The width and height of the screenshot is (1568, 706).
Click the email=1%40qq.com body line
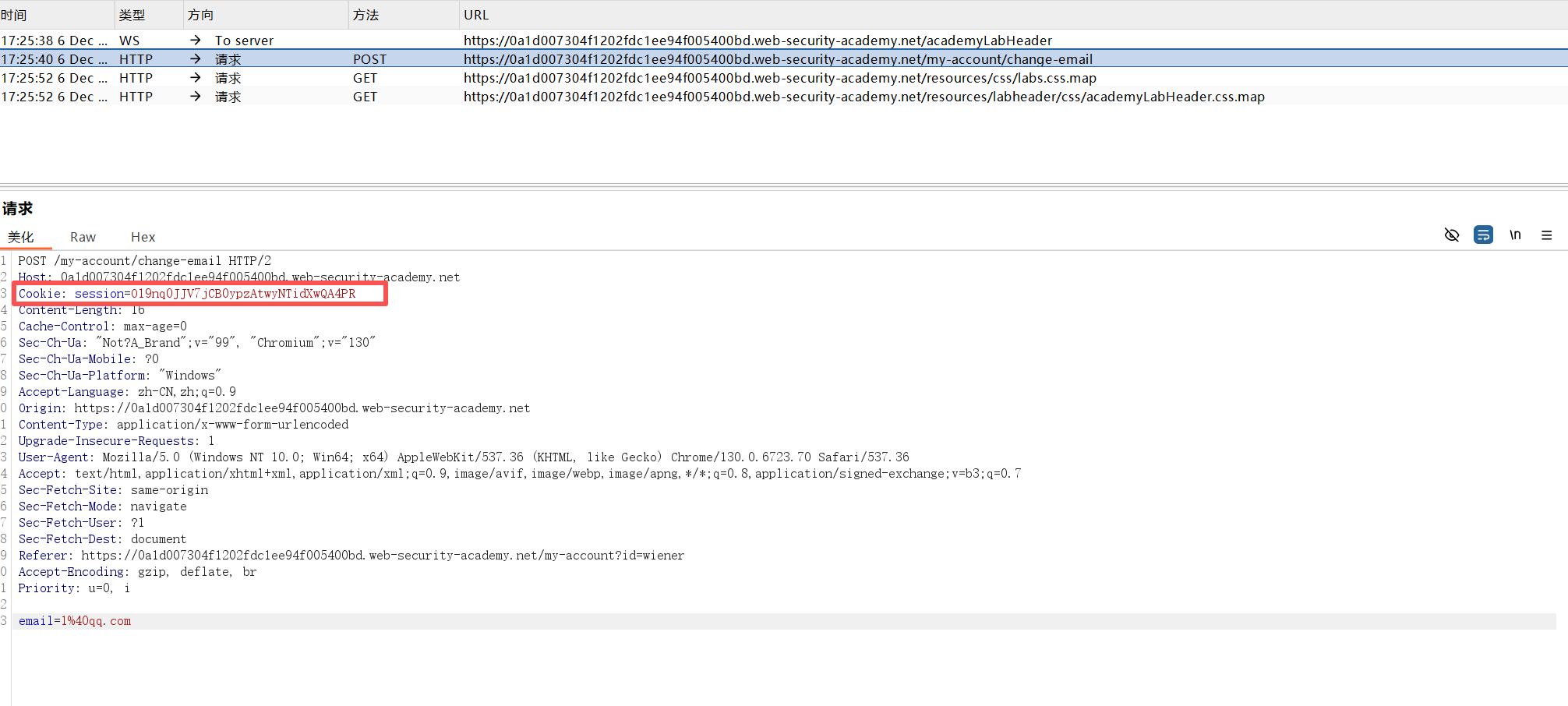pos(75,621)
